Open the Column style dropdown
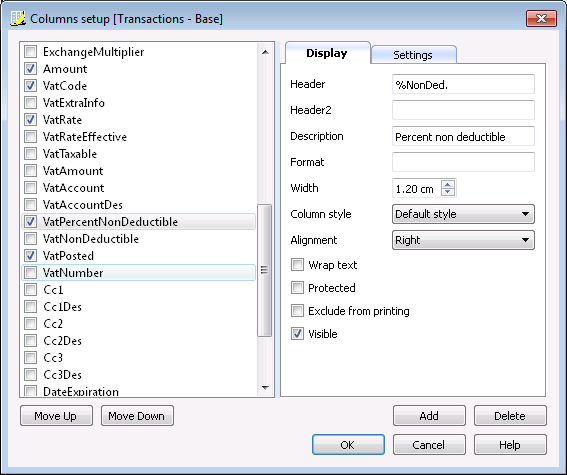The height and width of the screenshot is (475, 567). tap(463, 214)
